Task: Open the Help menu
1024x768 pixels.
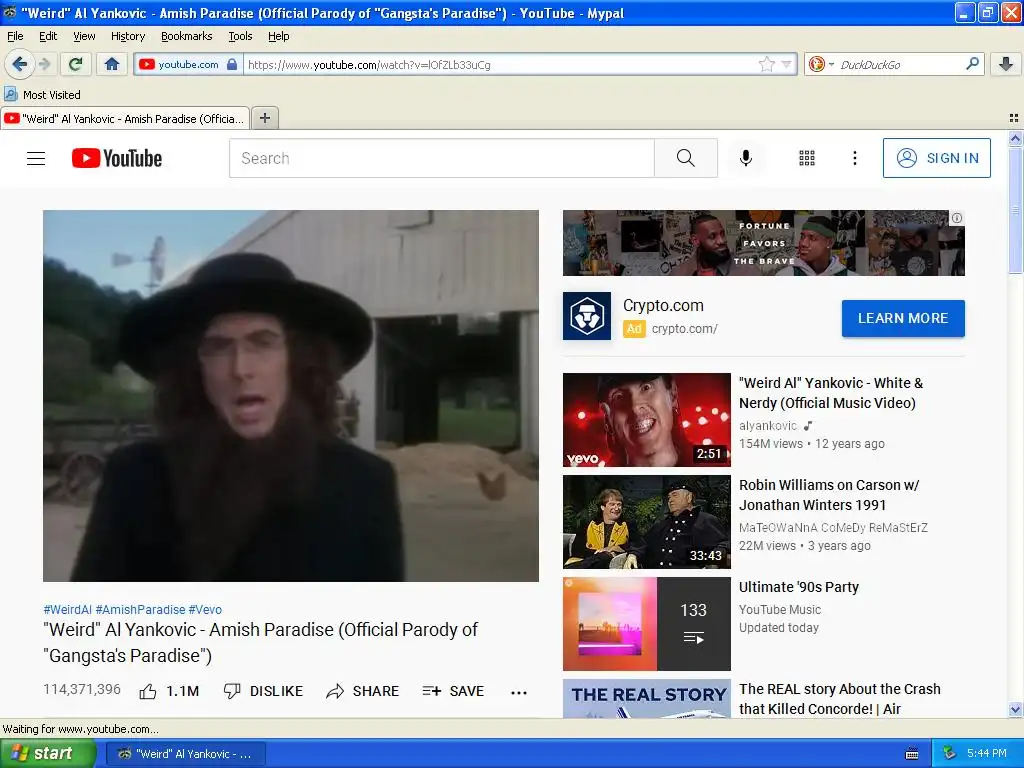Action: point(278,36)
